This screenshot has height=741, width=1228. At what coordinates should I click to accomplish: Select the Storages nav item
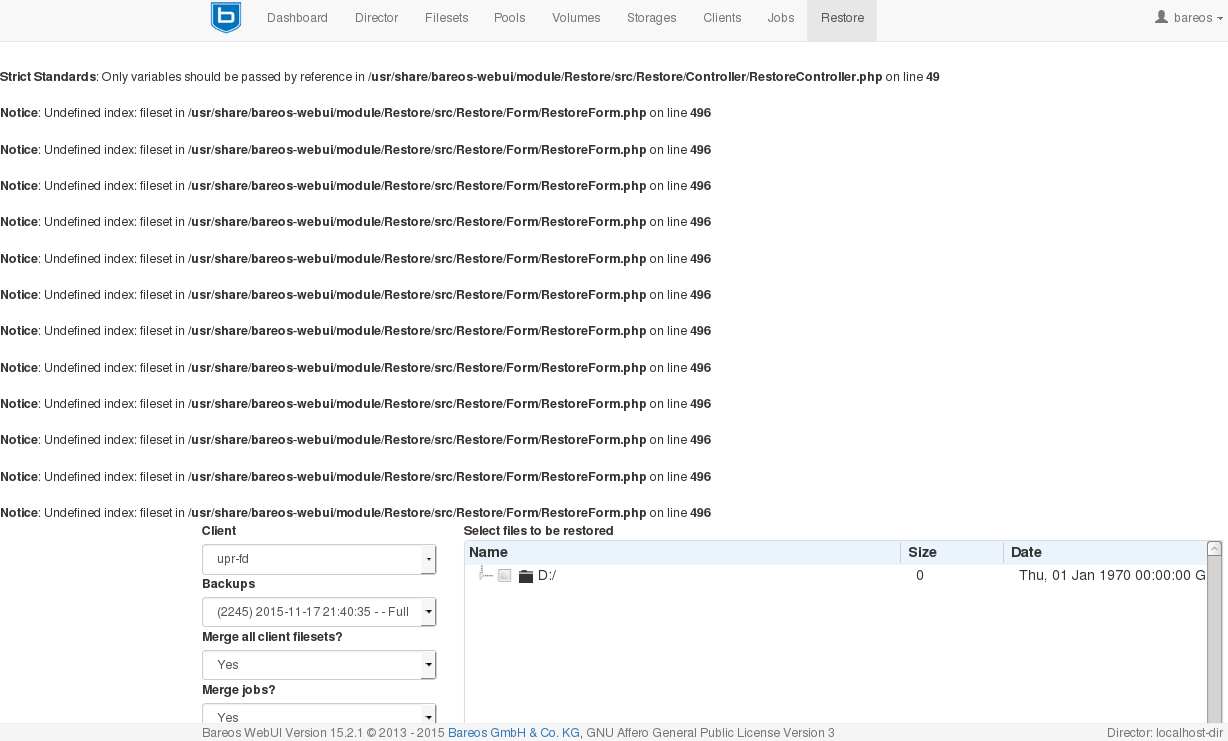point(651,18)
